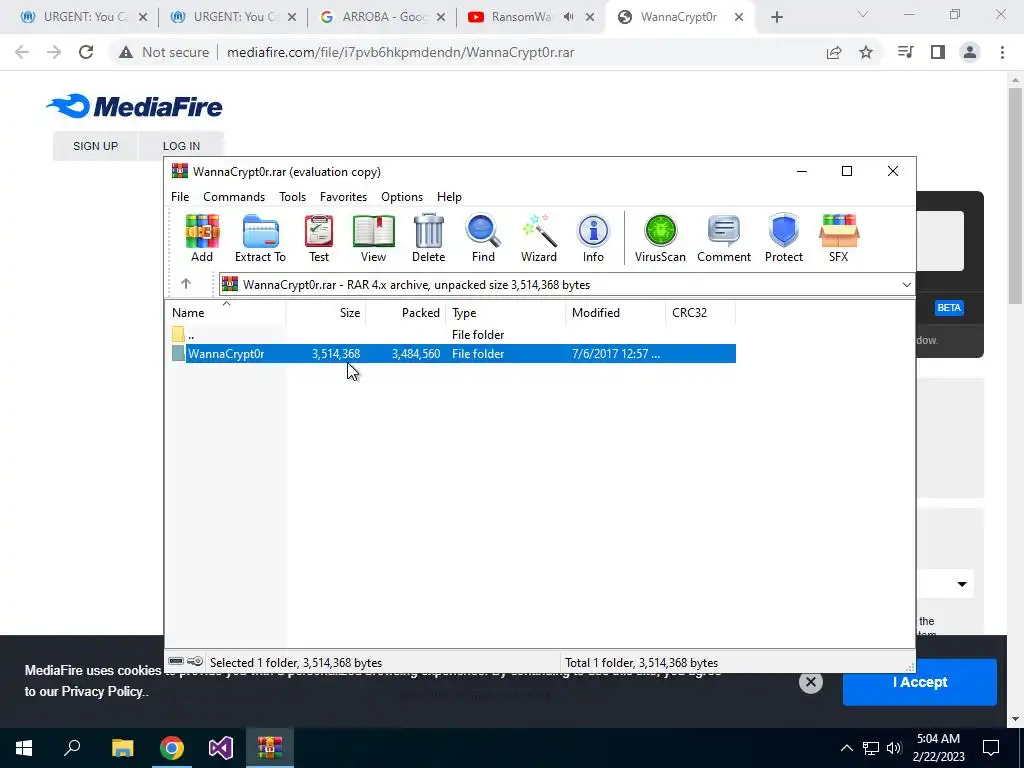Dismiss the cookie banner with X

point(810,682)
